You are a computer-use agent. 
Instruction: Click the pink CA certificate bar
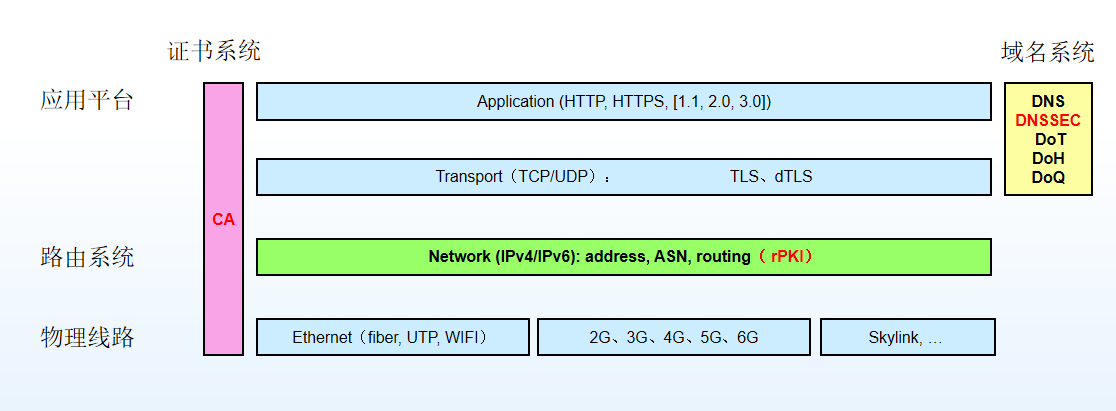coord(223,219)
